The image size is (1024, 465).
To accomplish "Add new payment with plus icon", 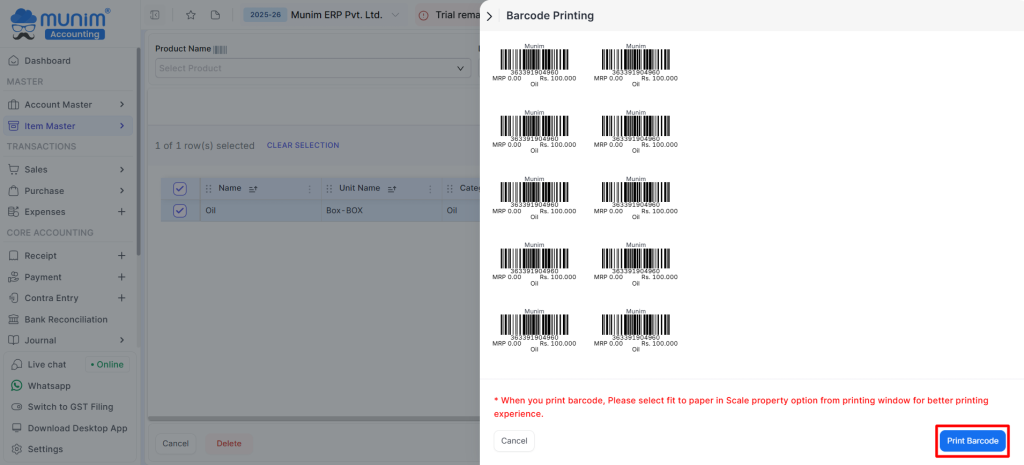I will tap(121, 277).
